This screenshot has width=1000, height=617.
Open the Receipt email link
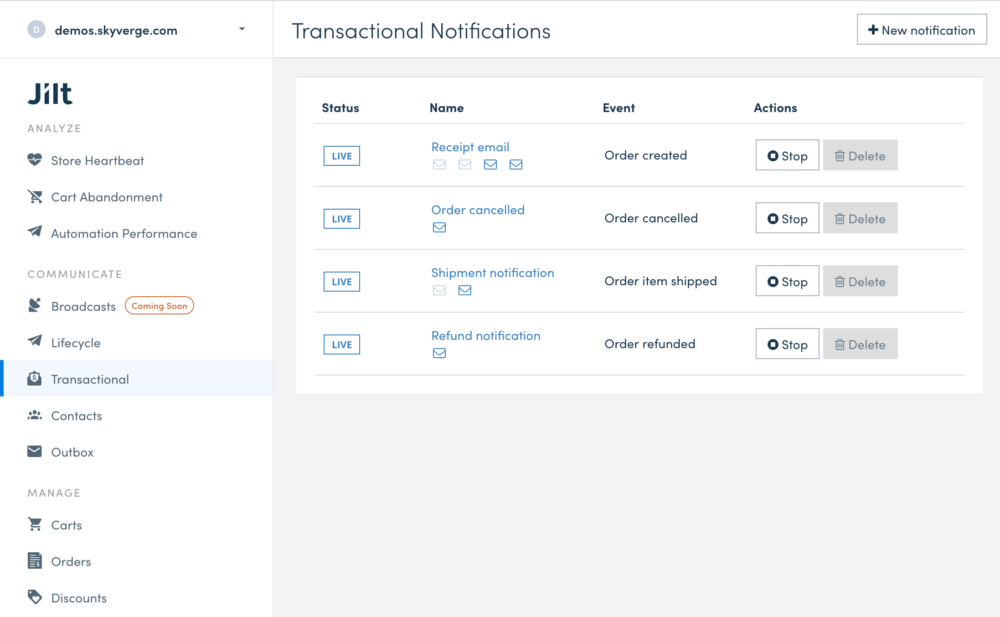point(470,147)
